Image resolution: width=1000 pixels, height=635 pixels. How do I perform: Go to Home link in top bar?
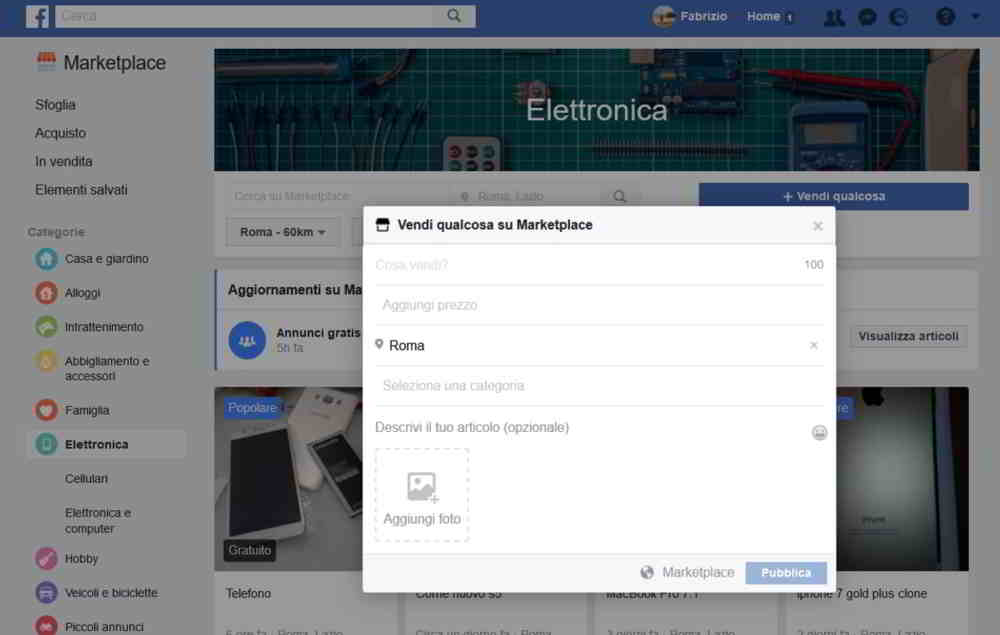763,17
